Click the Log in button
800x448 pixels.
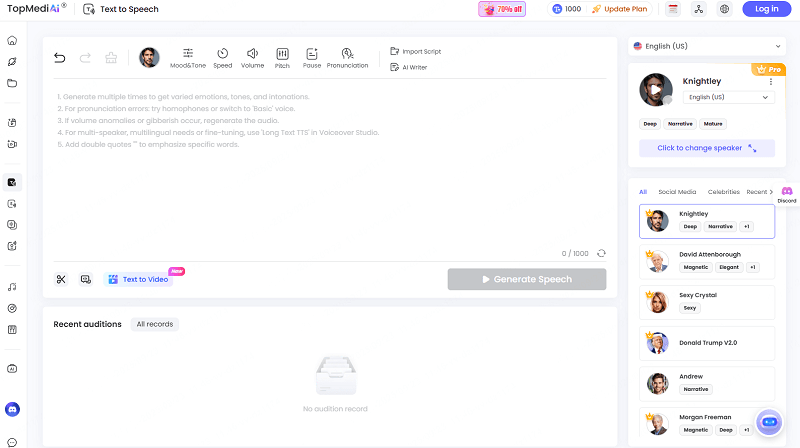pyautogui.click(x=766, y=9)
